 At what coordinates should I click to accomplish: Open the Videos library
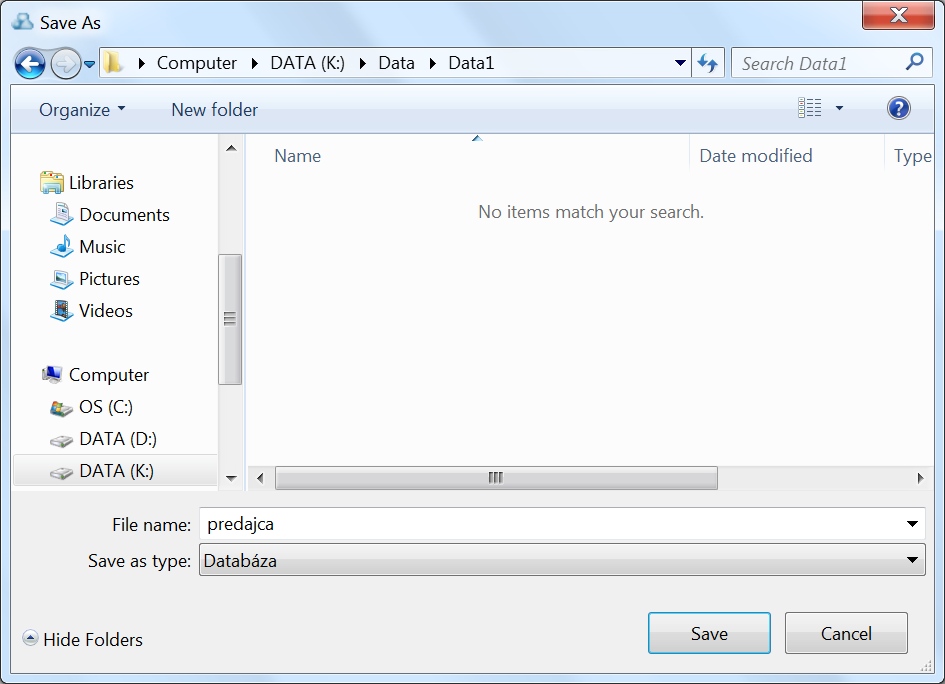105,311
